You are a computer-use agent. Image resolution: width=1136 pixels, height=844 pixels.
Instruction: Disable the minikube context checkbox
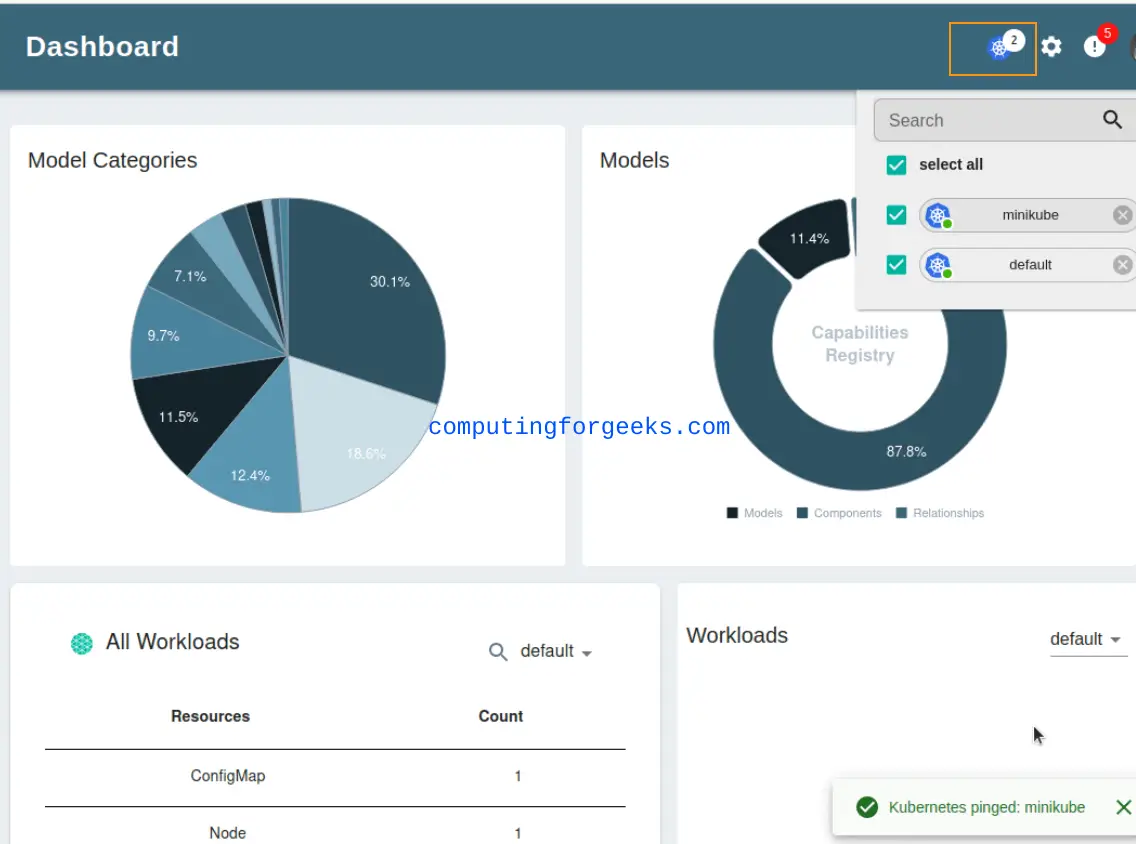pos(896,214)
